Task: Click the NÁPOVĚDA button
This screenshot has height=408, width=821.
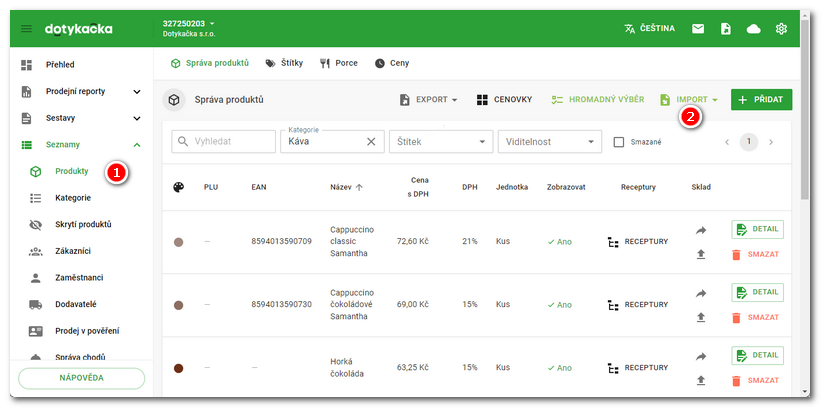Action: [81, 378]
